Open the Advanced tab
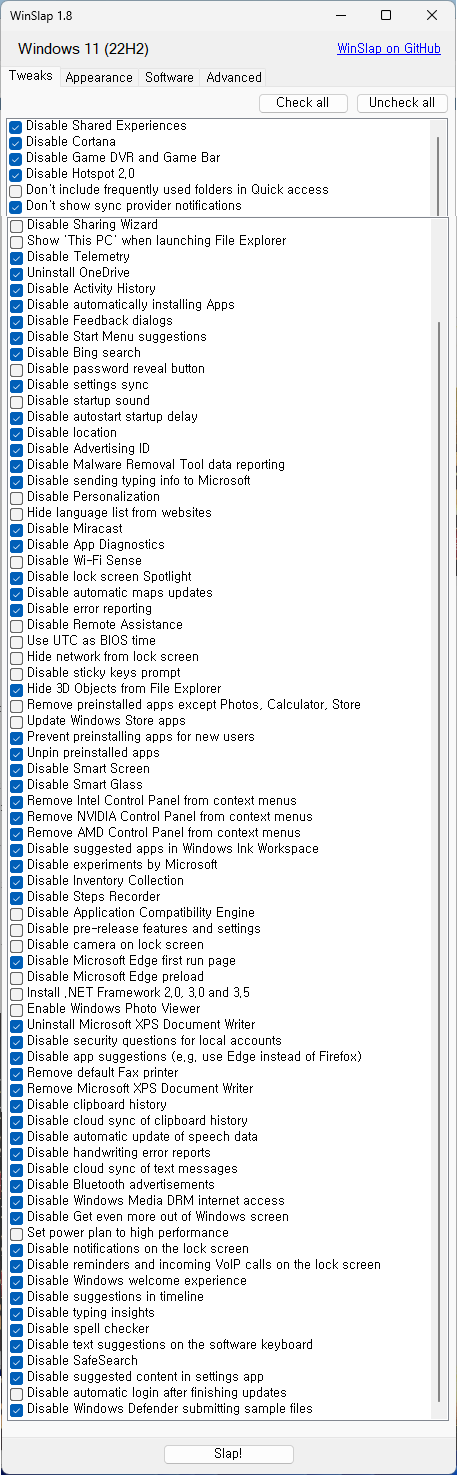Screen dimensions: 457x1477 click(234, 77)
